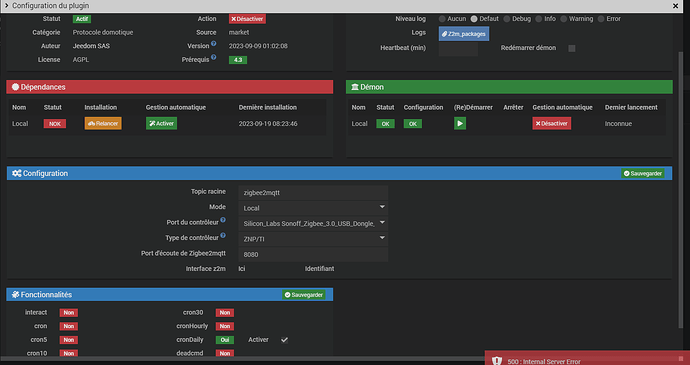Click Relancer to reinstall dependencies
Screen dimensions: 690x365
[x=103, y=123]
